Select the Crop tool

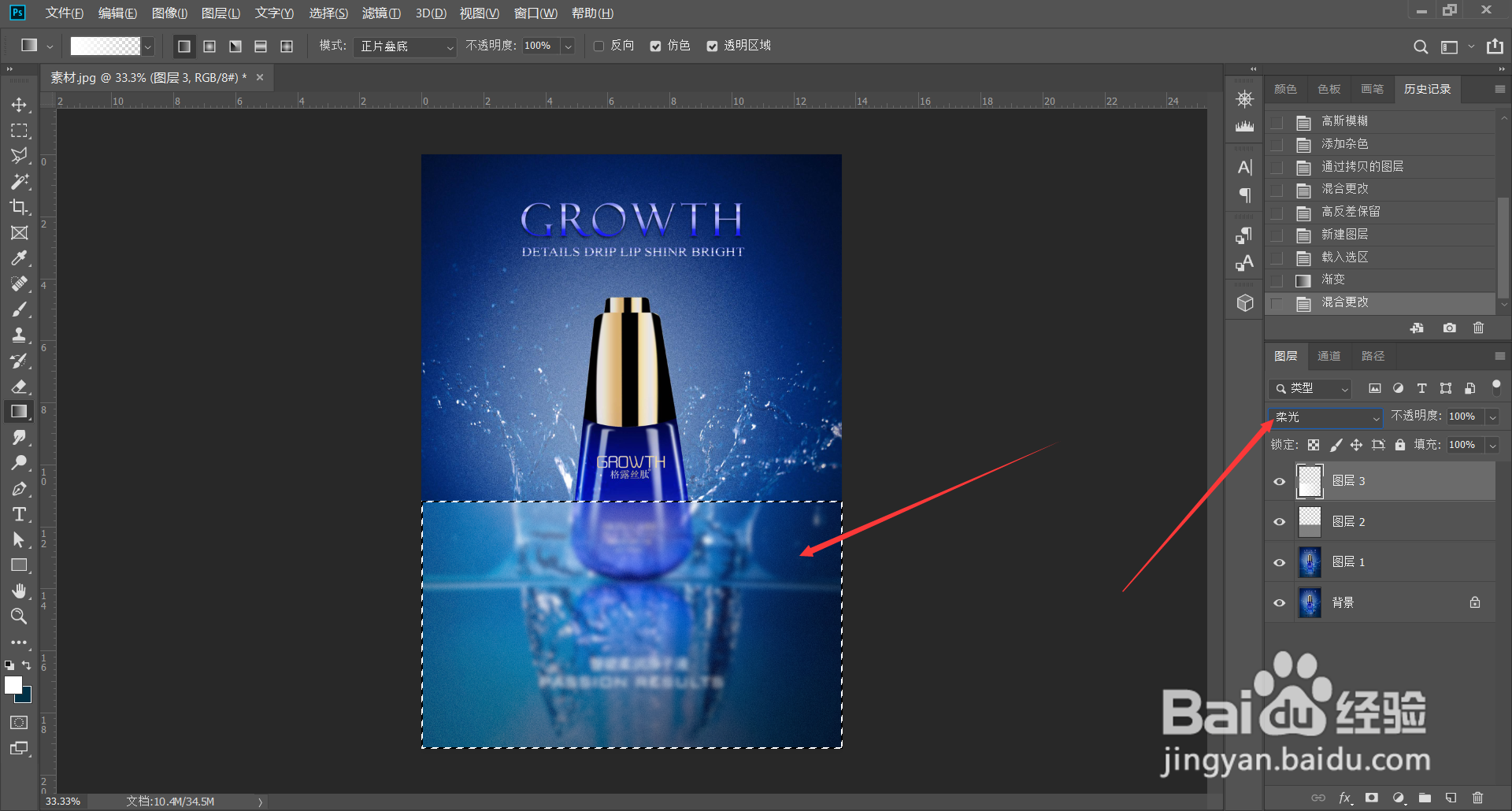tap(19, 207)
